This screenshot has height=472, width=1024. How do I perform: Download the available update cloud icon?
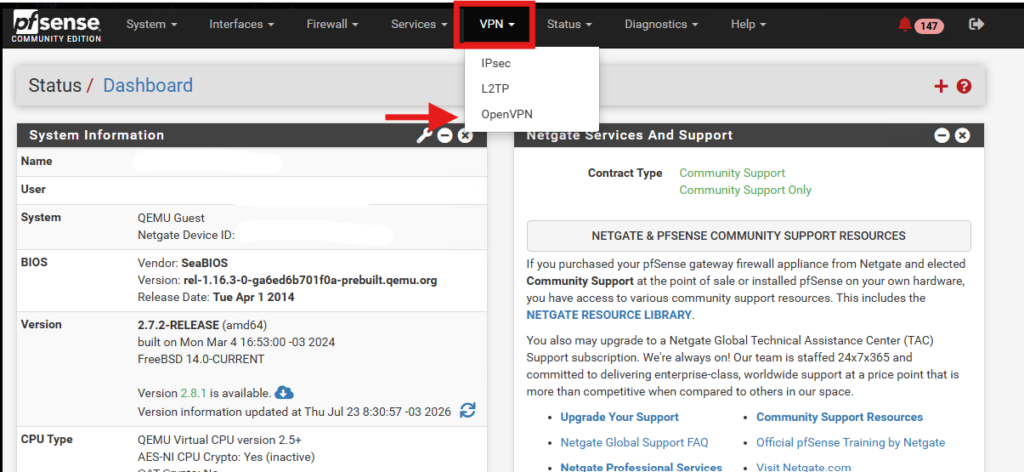click(x=285, y=392)
